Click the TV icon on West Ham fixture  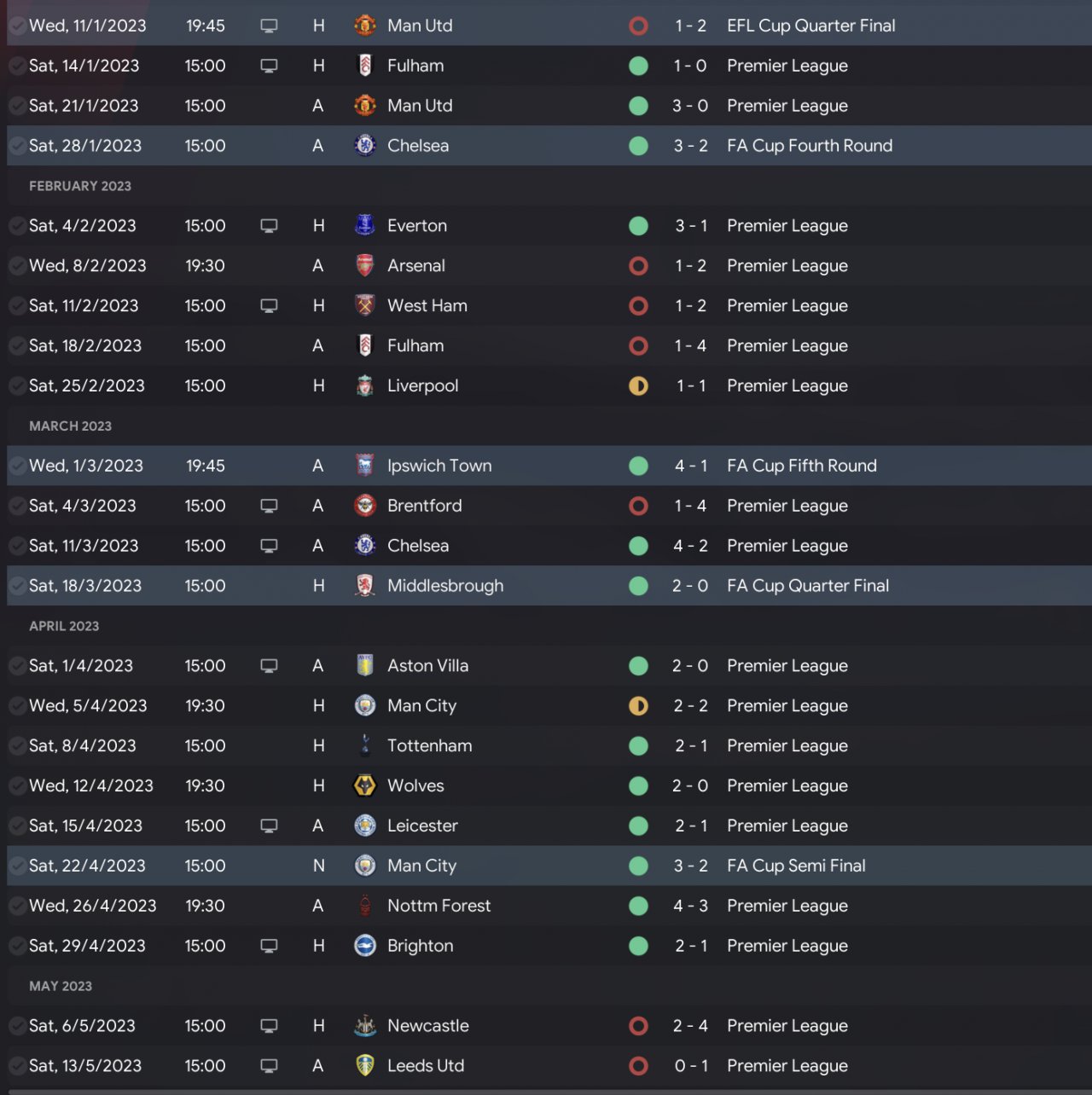[x=269, y=305]
